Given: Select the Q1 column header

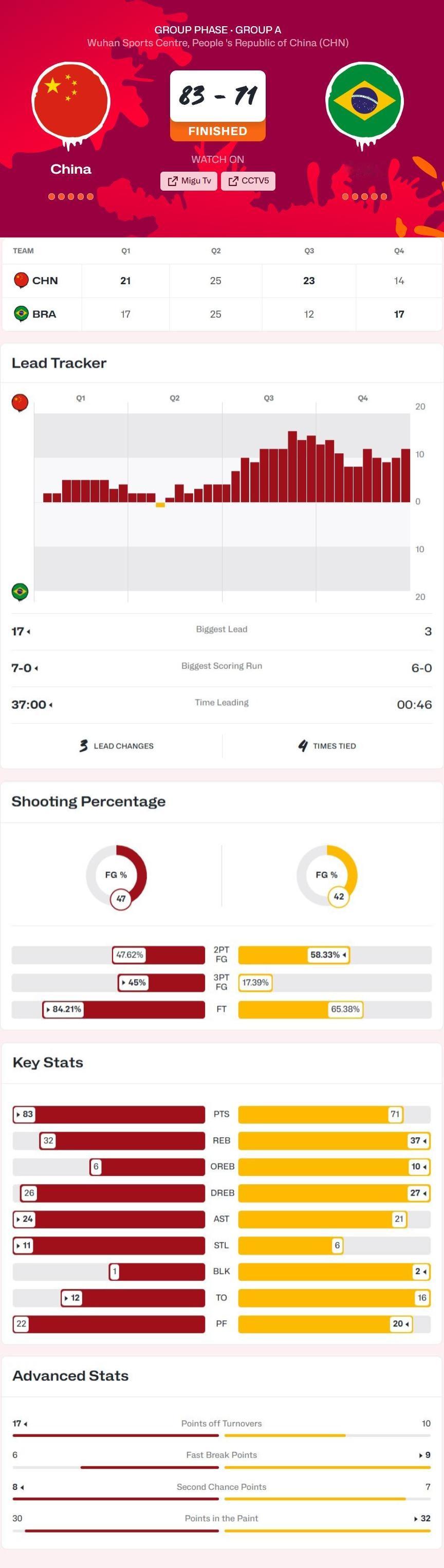Looking at the screenshot, I should pos(125,251).
